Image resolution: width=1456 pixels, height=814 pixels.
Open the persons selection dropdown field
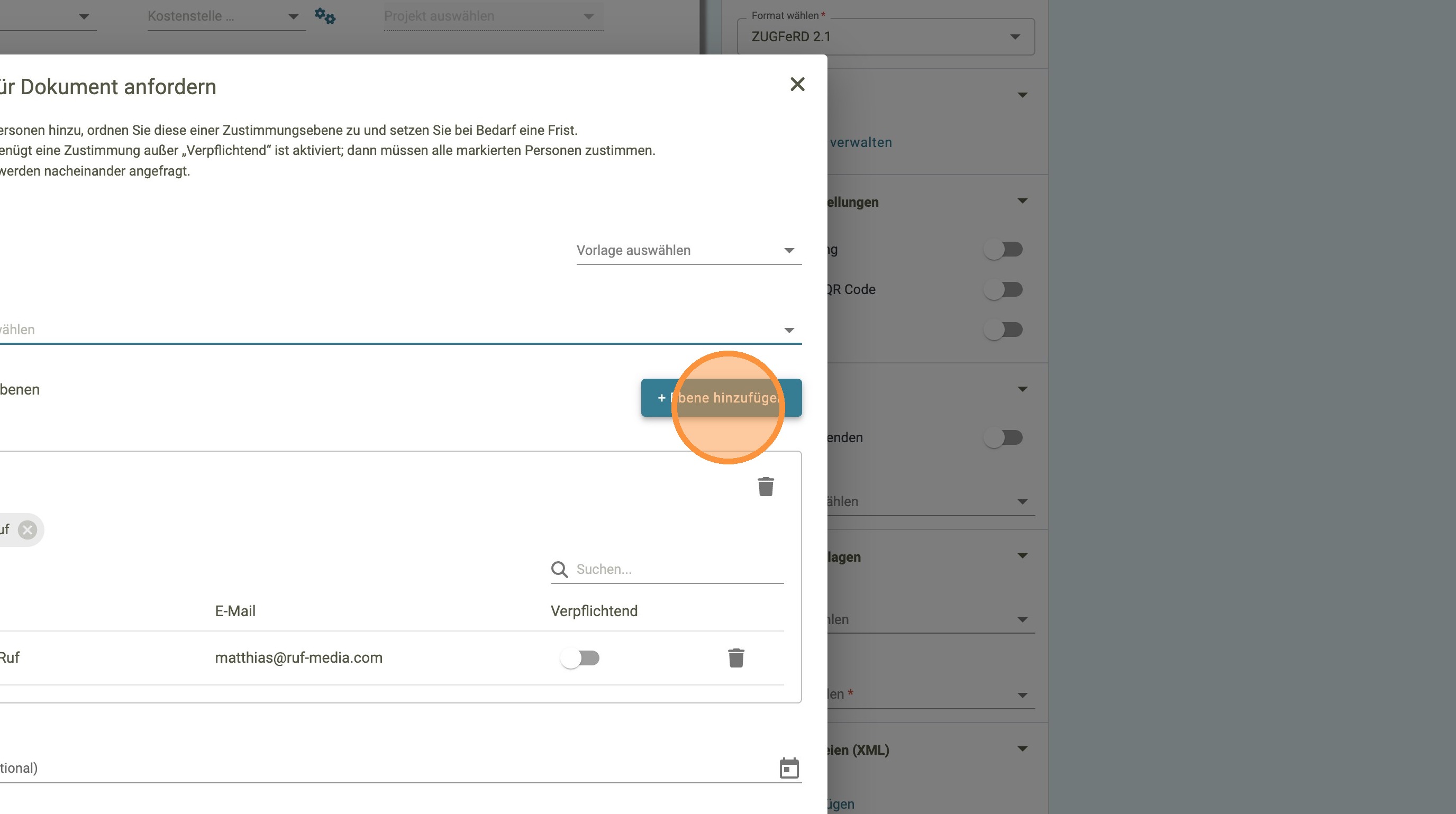click(396, 330)
